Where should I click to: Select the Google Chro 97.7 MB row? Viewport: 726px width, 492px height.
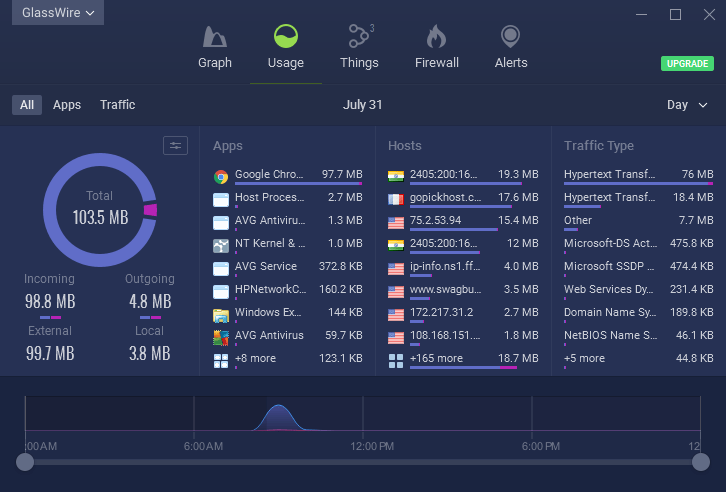(x=288, y=175)
